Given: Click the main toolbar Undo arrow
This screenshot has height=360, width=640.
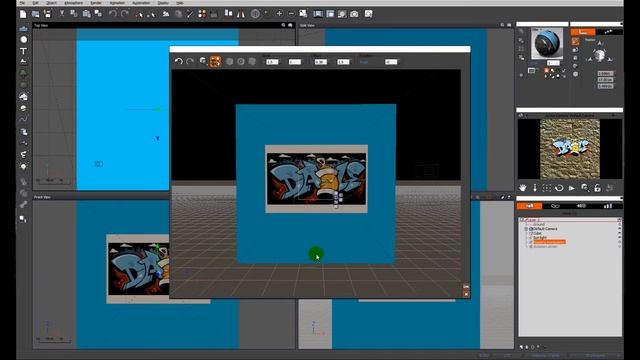Looking at the screenshot, I should pyautogui.click(x=112, y=14).
